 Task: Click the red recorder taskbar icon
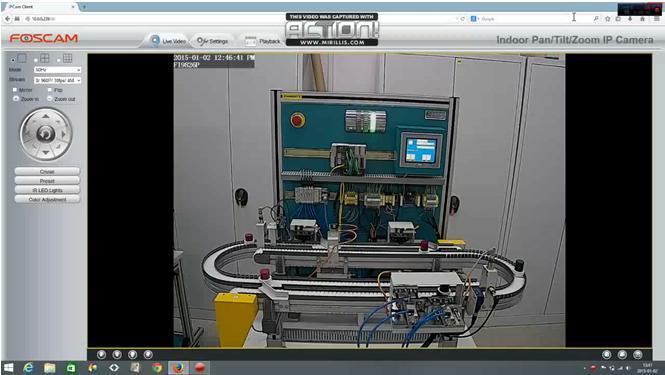point(200,368)
